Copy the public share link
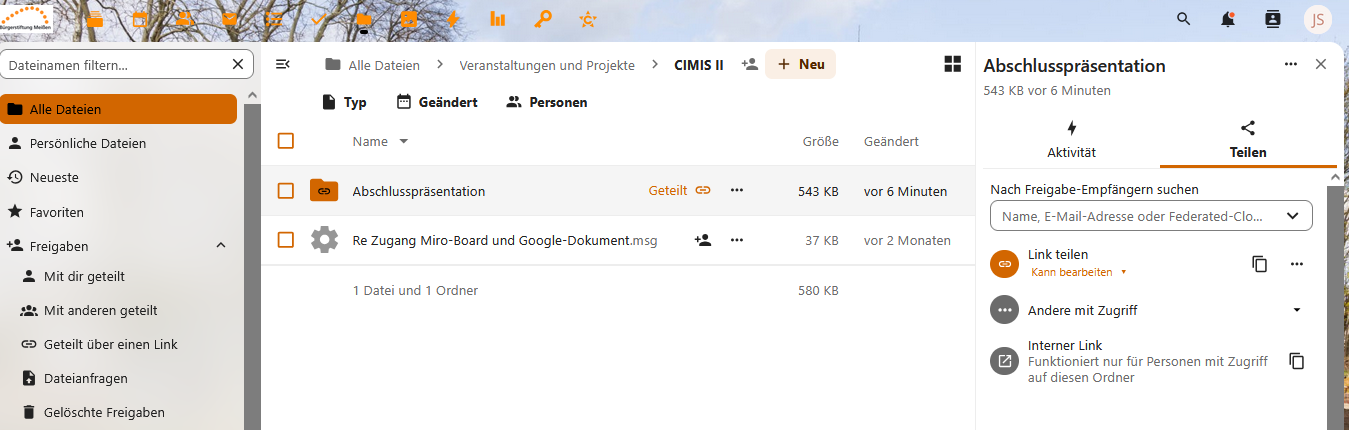The width and height of the screenshot is (1349, 430). point(1260,264)
